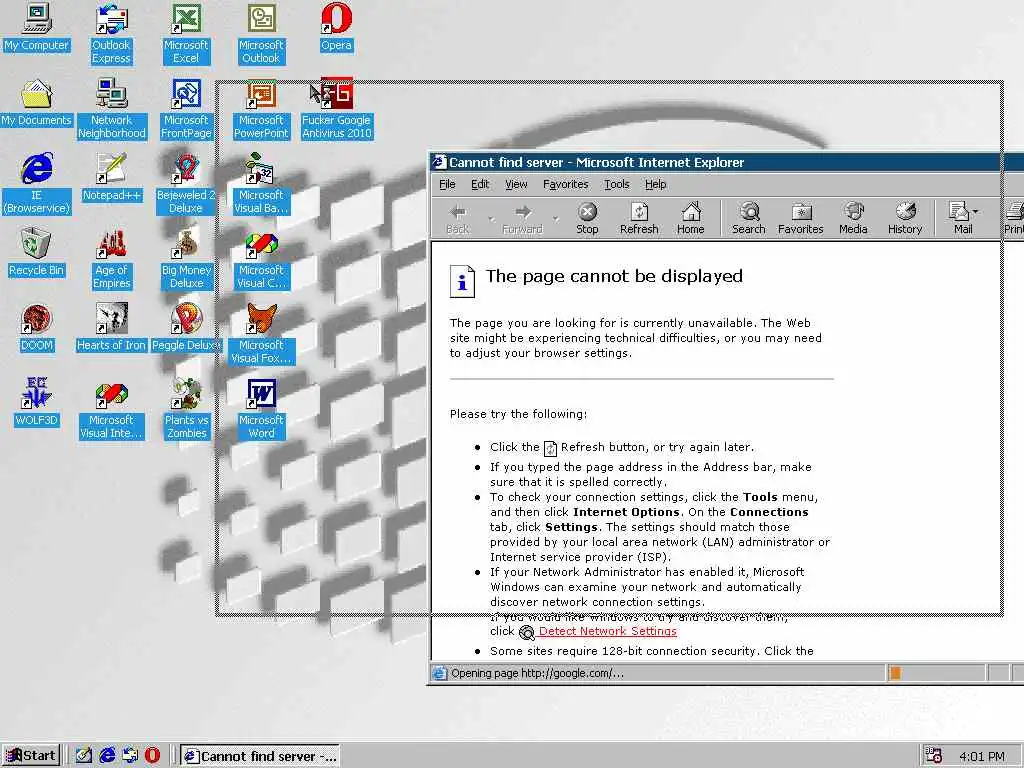This screenshot has height=768, width=1024.
Task: Select the Microsoft Excel shortcut
Action: 186,33
